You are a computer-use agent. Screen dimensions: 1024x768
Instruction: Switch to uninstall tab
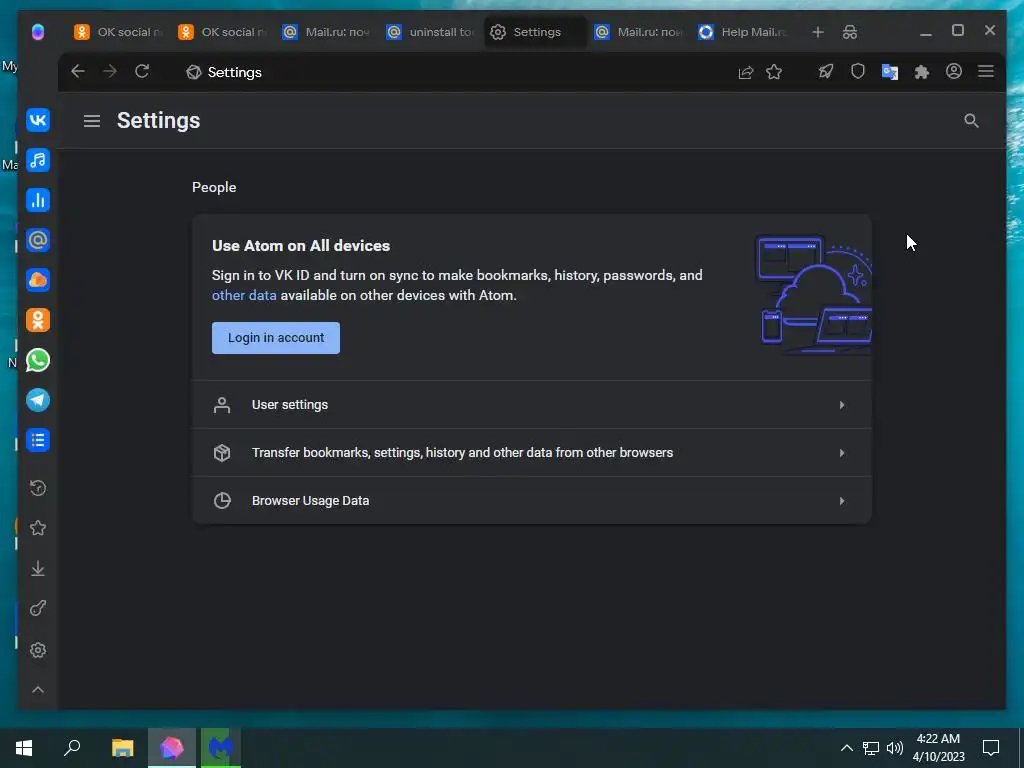[430, 32]
